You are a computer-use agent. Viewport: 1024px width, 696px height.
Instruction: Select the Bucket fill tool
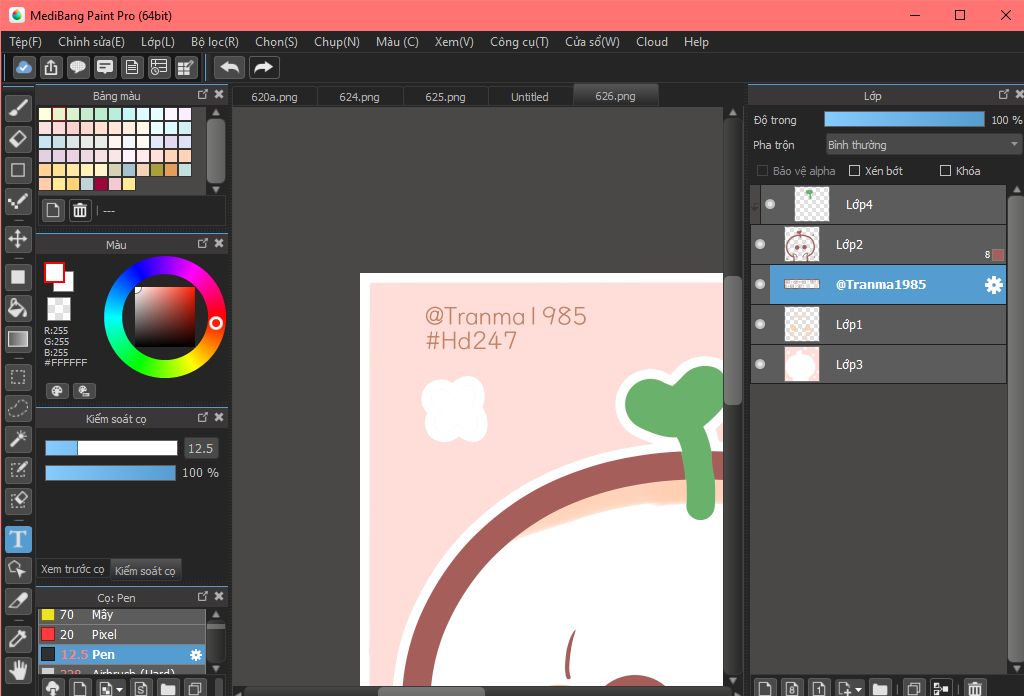18,308
